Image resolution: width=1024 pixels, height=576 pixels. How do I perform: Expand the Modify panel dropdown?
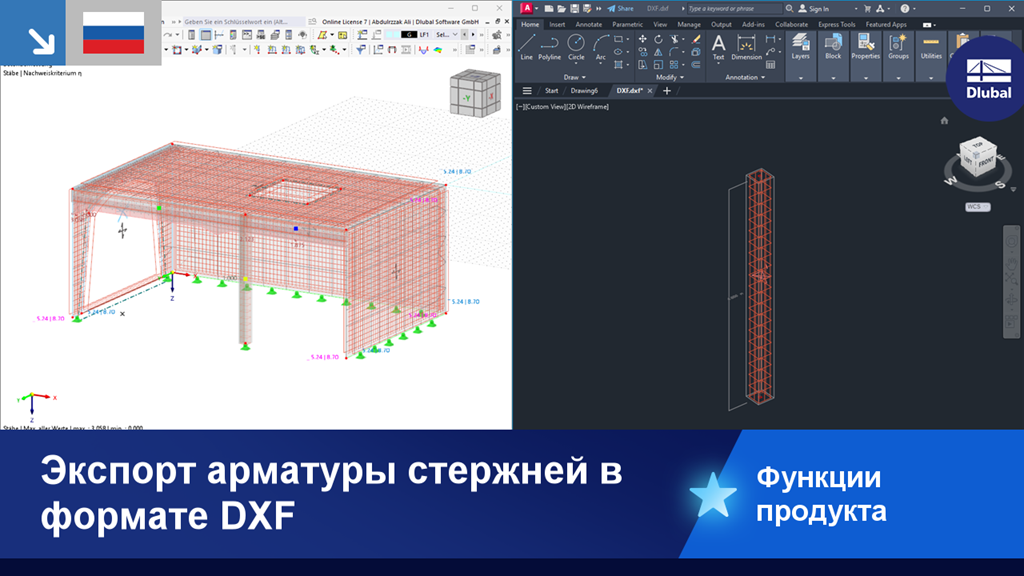(x=669, y=77)
